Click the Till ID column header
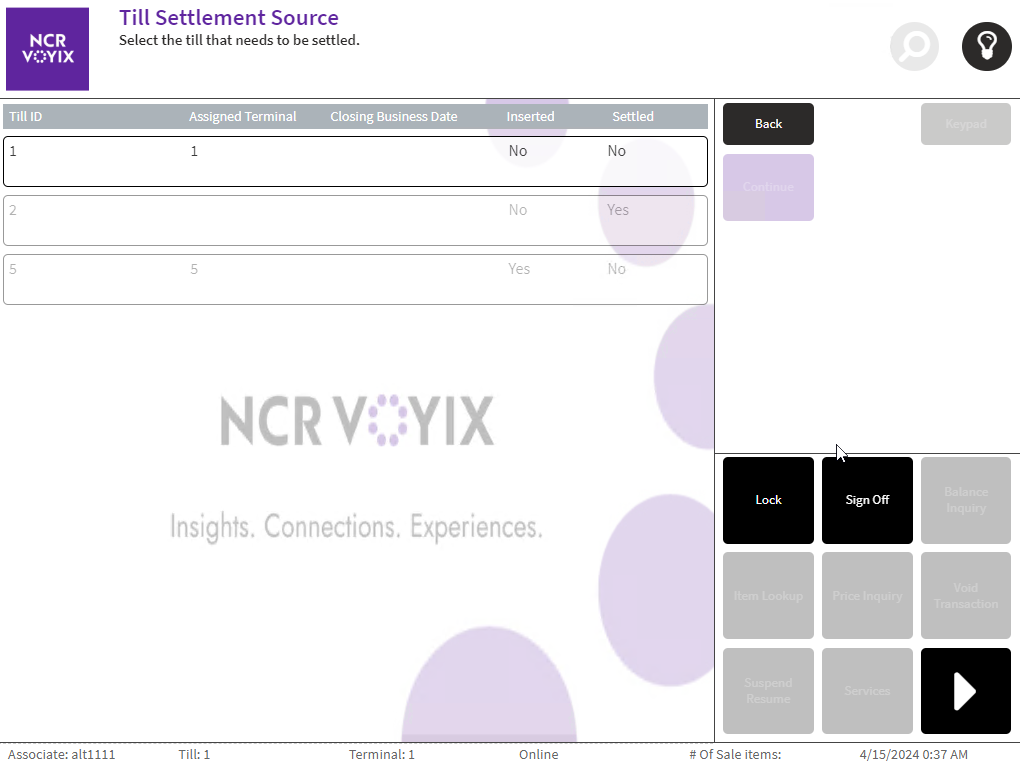The height and width of the screenshot is (766, 1020). [x=25, y=116]
